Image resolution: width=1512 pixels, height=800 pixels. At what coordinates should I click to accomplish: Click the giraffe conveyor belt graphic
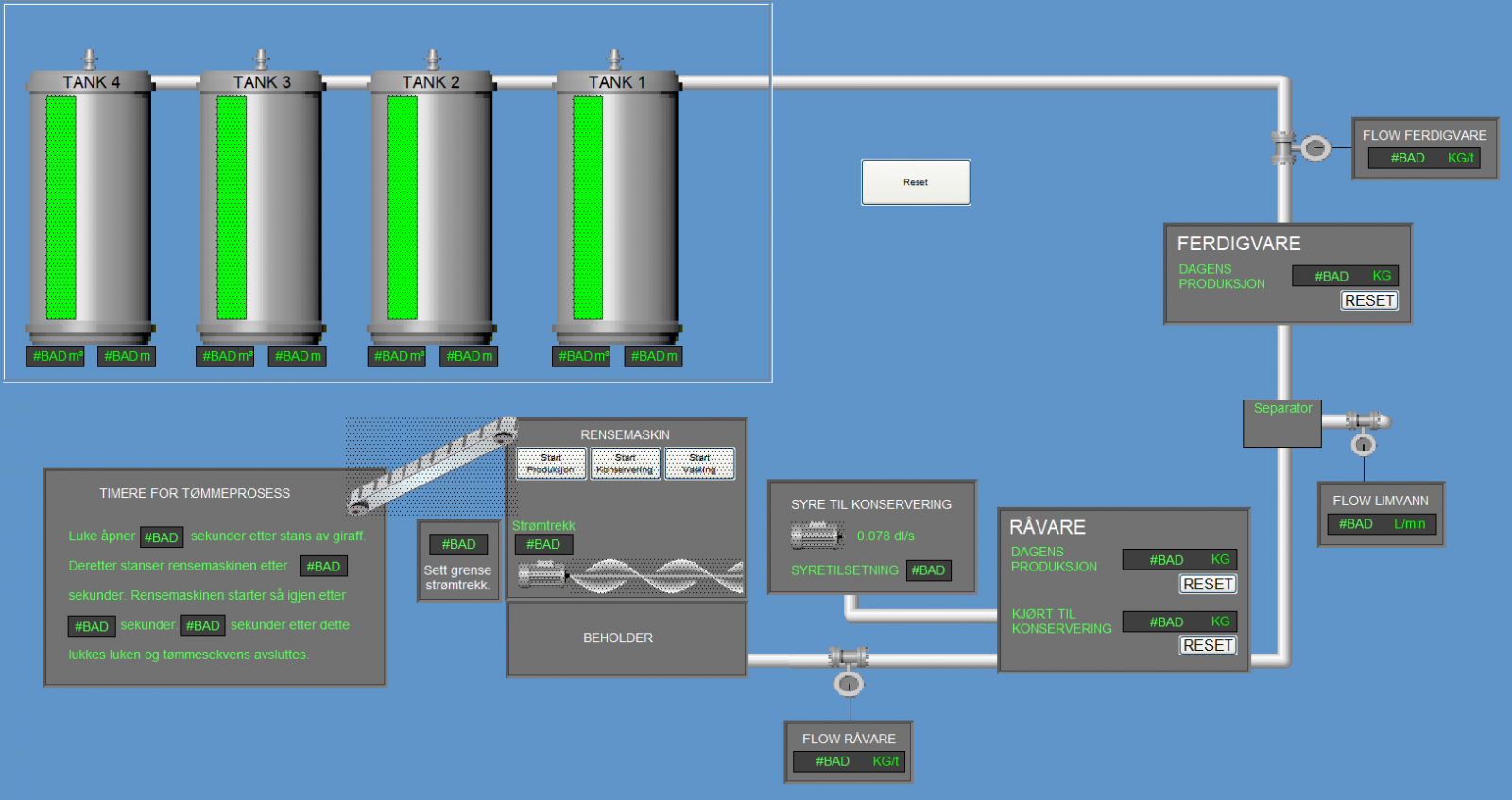(431, 465)
